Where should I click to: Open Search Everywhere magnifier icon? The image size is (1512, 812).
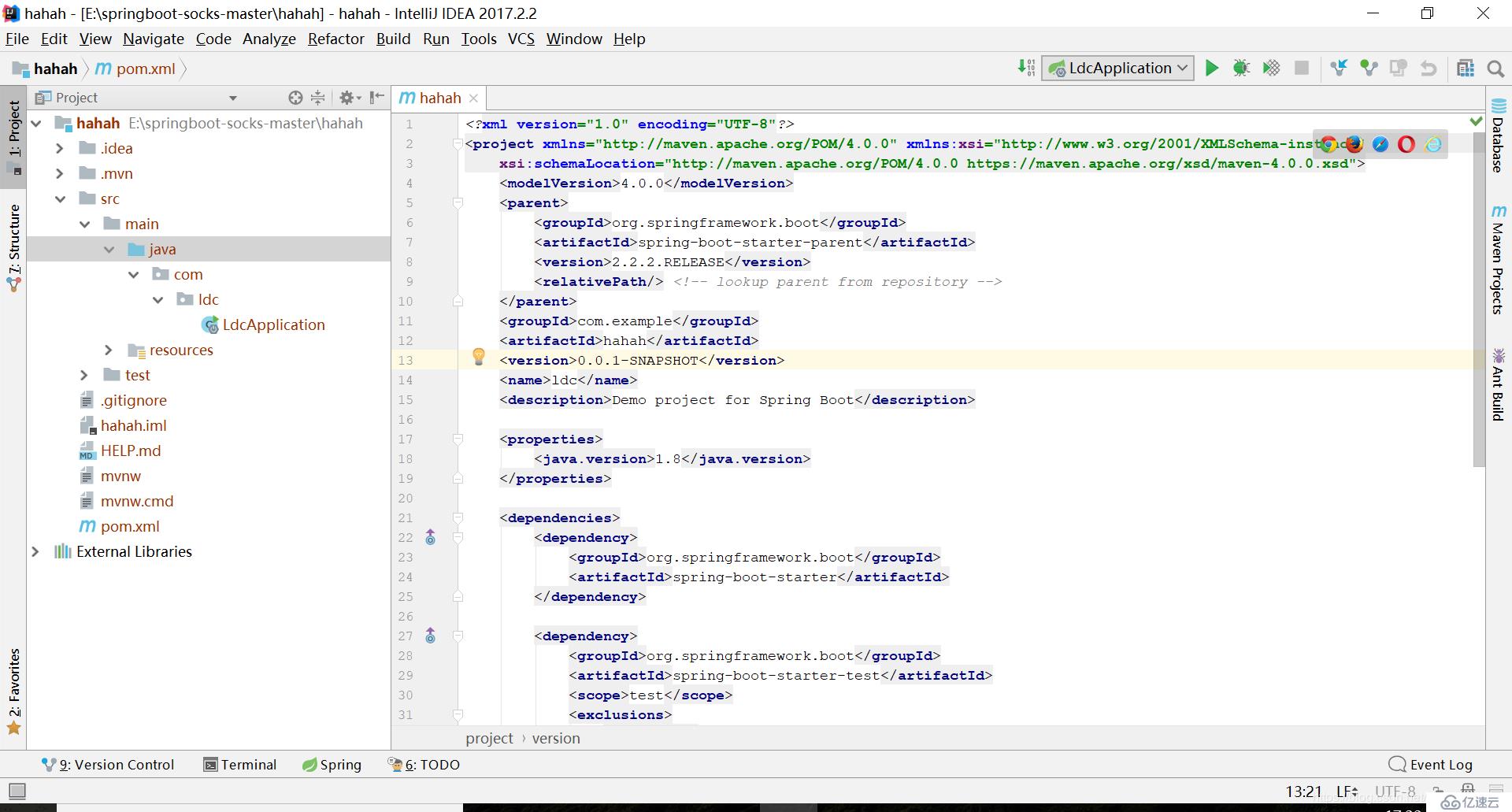click(x=1495, y=69)
